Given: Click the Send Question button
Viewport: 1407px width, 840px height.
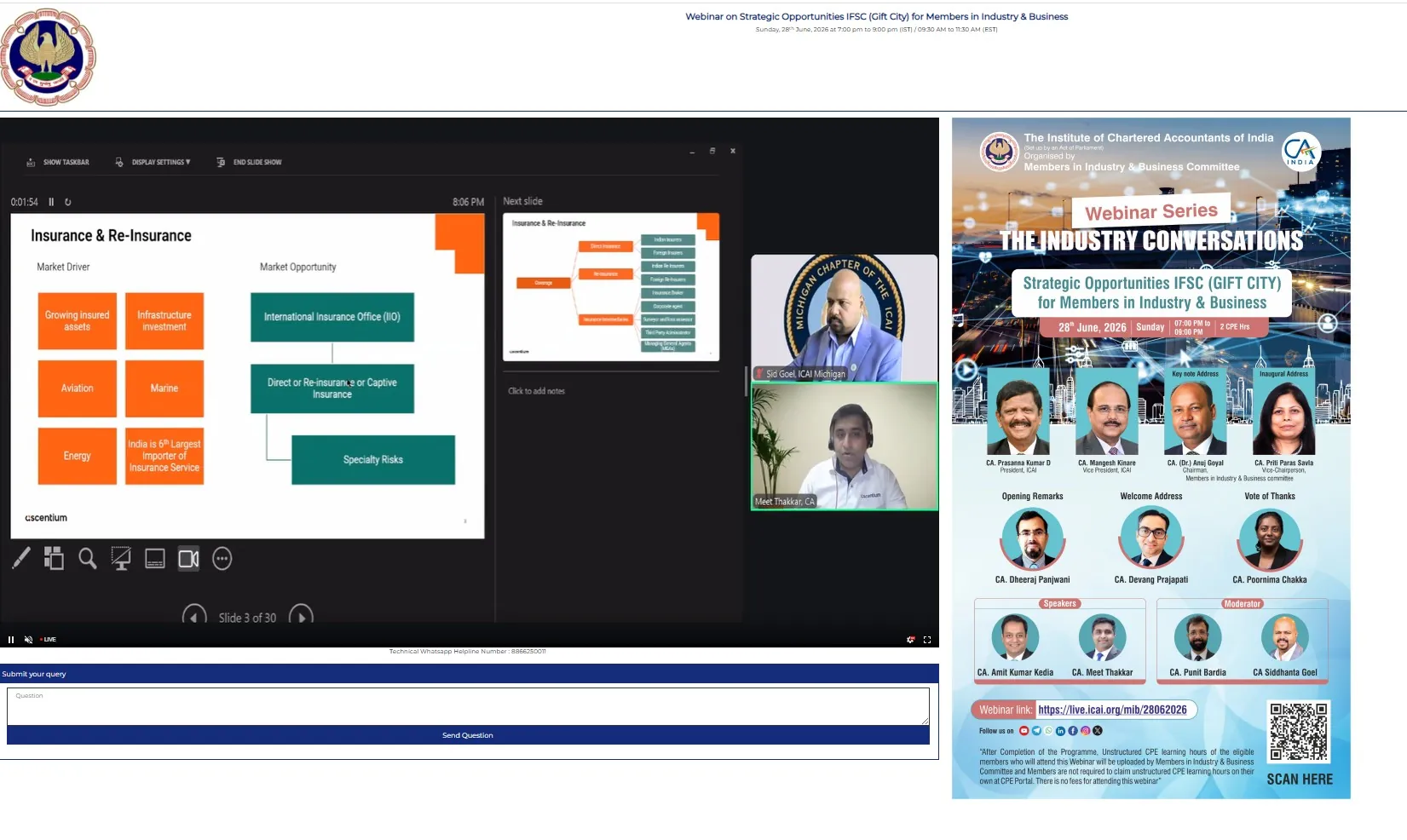Looking at the screenshot, I should tap(468, 735).
